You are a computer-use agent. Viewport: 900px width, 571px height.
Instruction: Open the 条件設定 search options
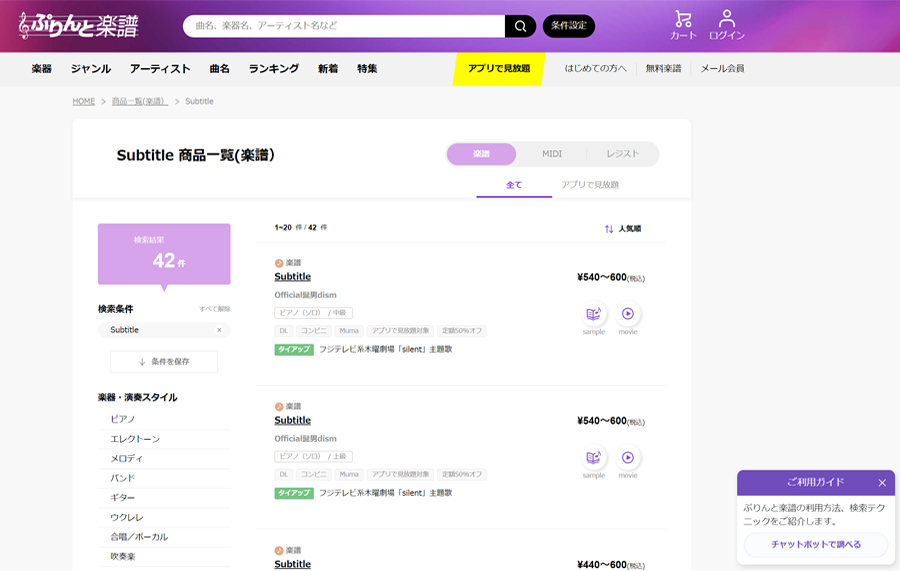[x=568, y=26]
